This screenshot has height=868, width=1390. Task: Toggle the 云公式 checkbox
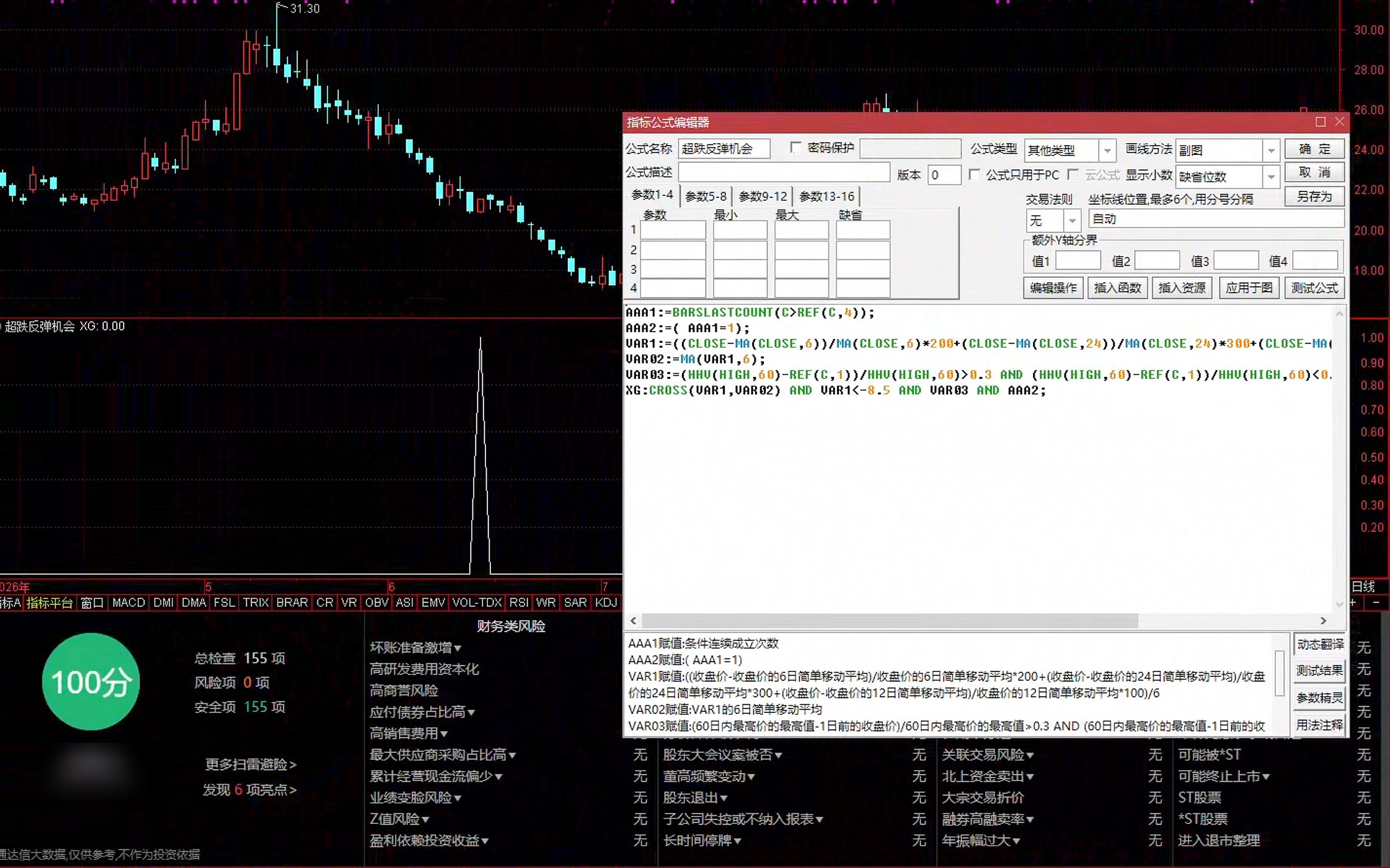point(1073,175)
